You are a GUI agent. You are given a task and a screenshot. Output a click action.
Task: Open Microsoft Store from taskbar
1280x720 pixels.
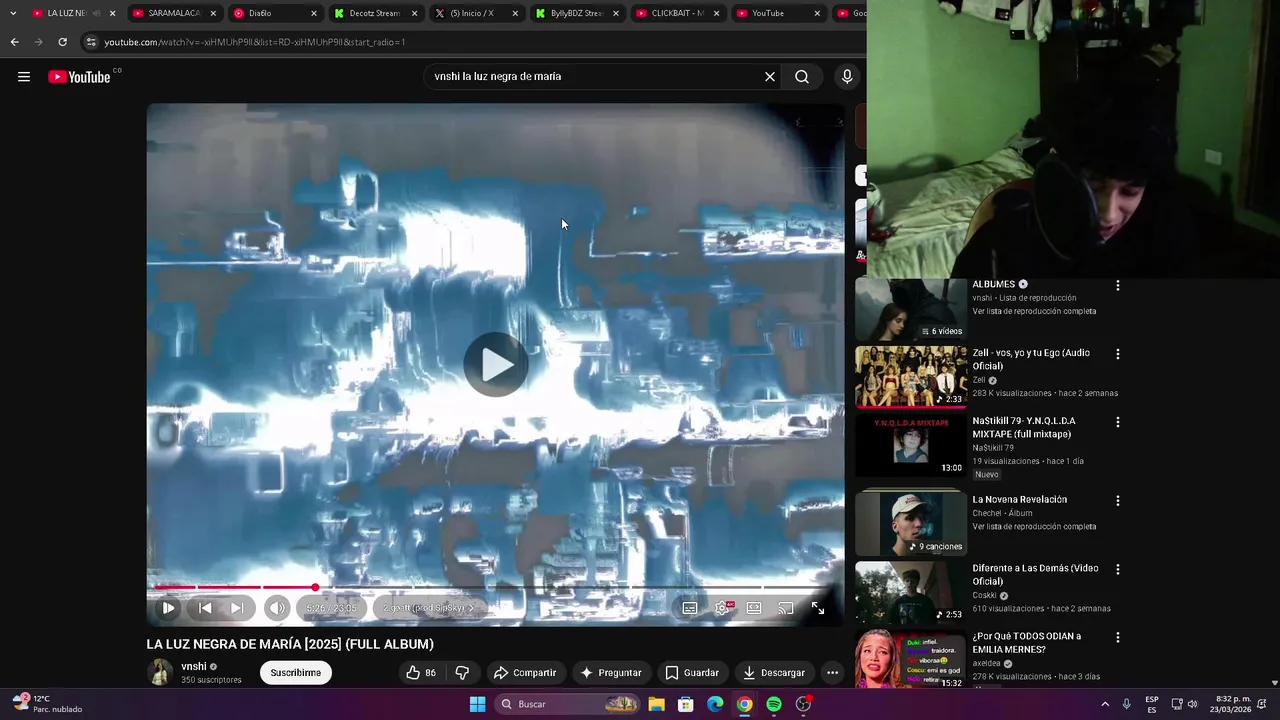tap(686, 704)
